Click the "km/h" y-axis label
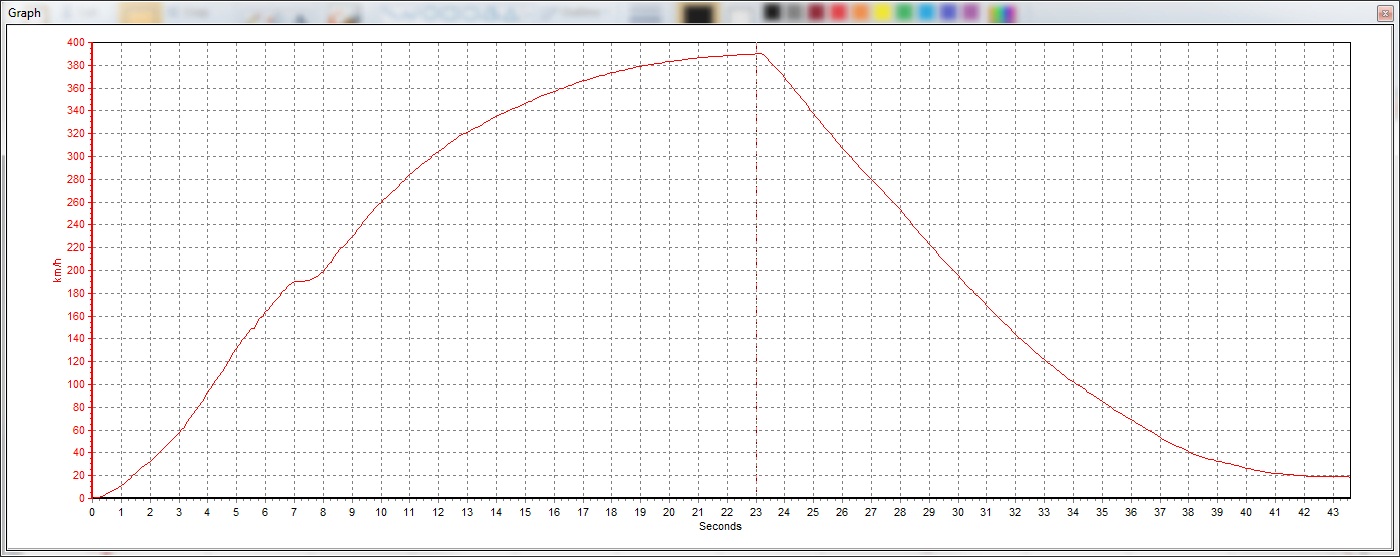 coord(56,270)
